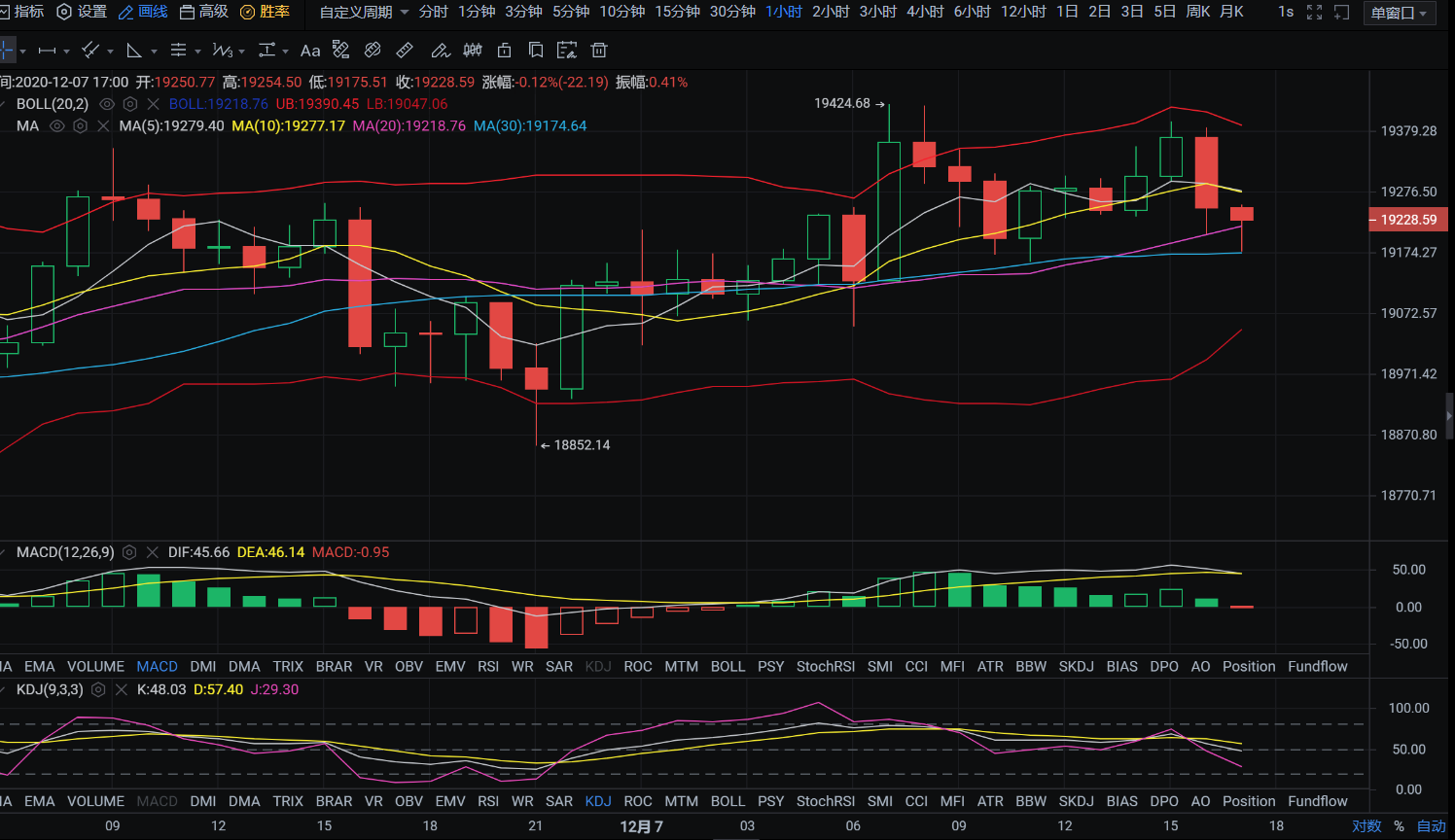Click the 19228.59 current price label
1455x840 pixels.
[x=1407, y=220]
